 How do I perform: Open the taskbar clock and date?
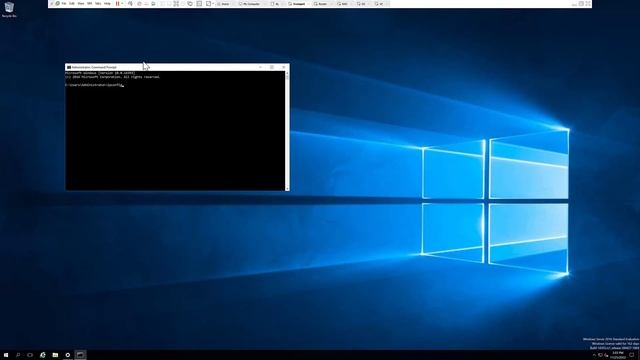(x=618, y=355)
